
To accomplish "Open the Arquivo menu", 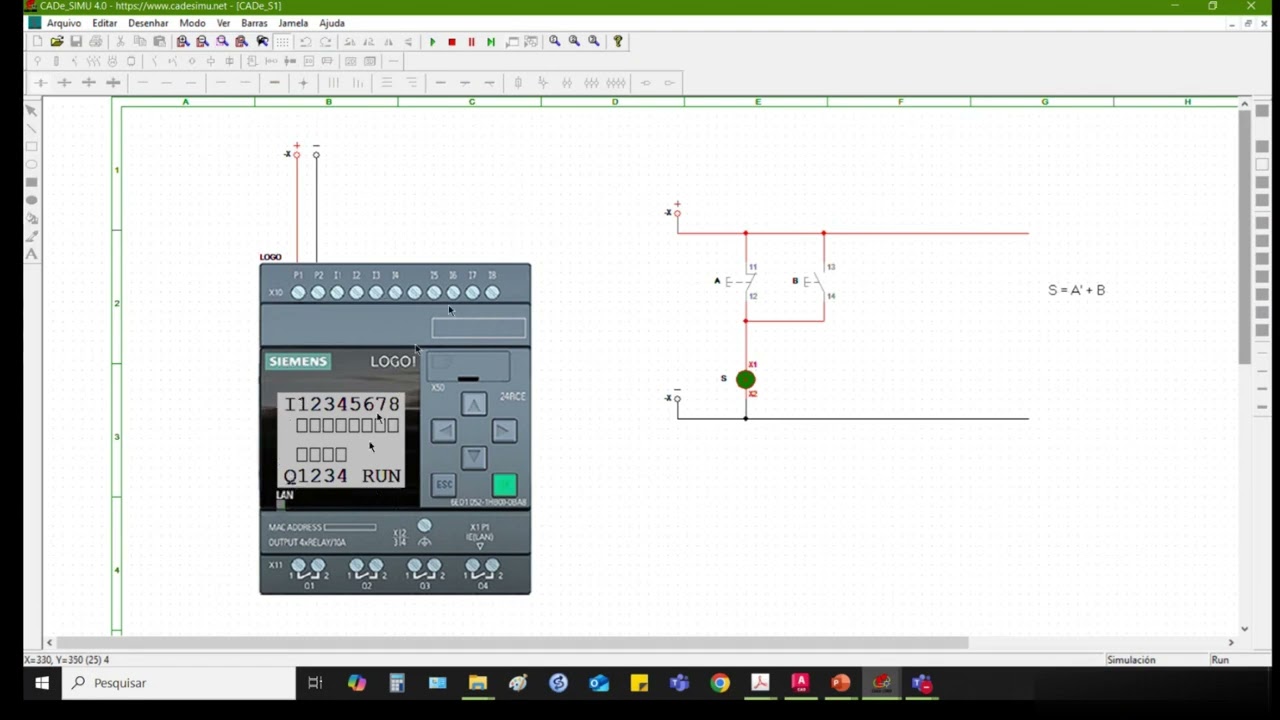I will tap(64, 23).
